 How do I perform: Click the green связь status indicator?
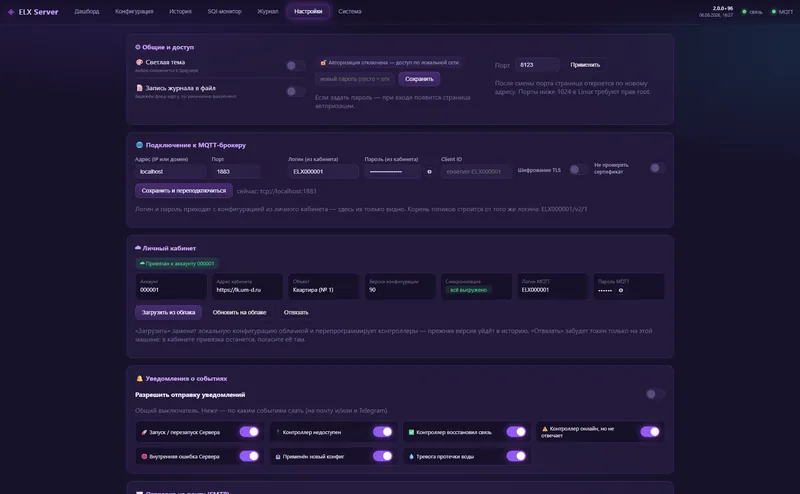click(744, 12)
